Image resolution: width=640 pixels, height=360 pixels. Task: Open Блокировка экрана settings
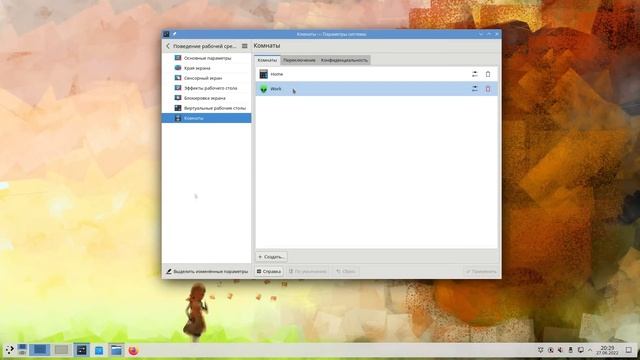pyautogui.click(x=207, y=98)
